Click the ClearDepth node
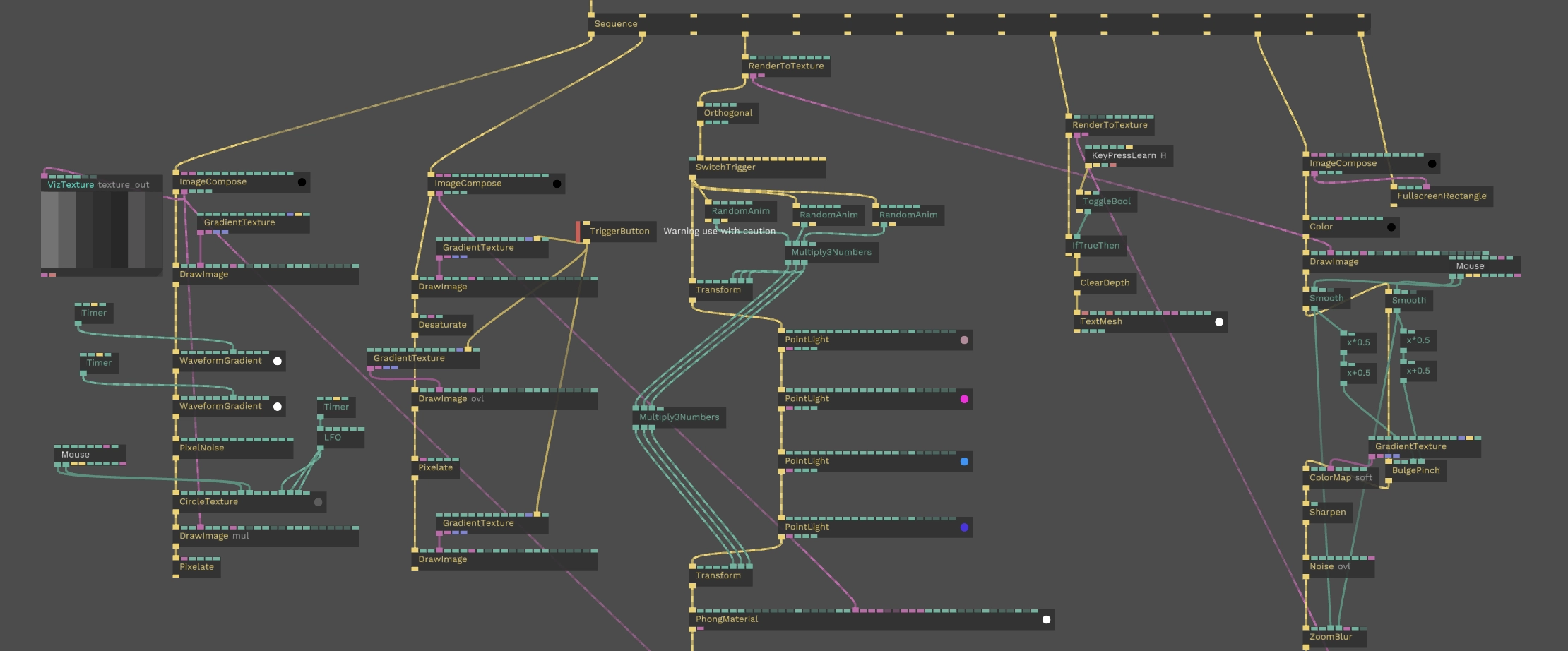Viewport: 1568px width, 651px height. click(1104, 283)
